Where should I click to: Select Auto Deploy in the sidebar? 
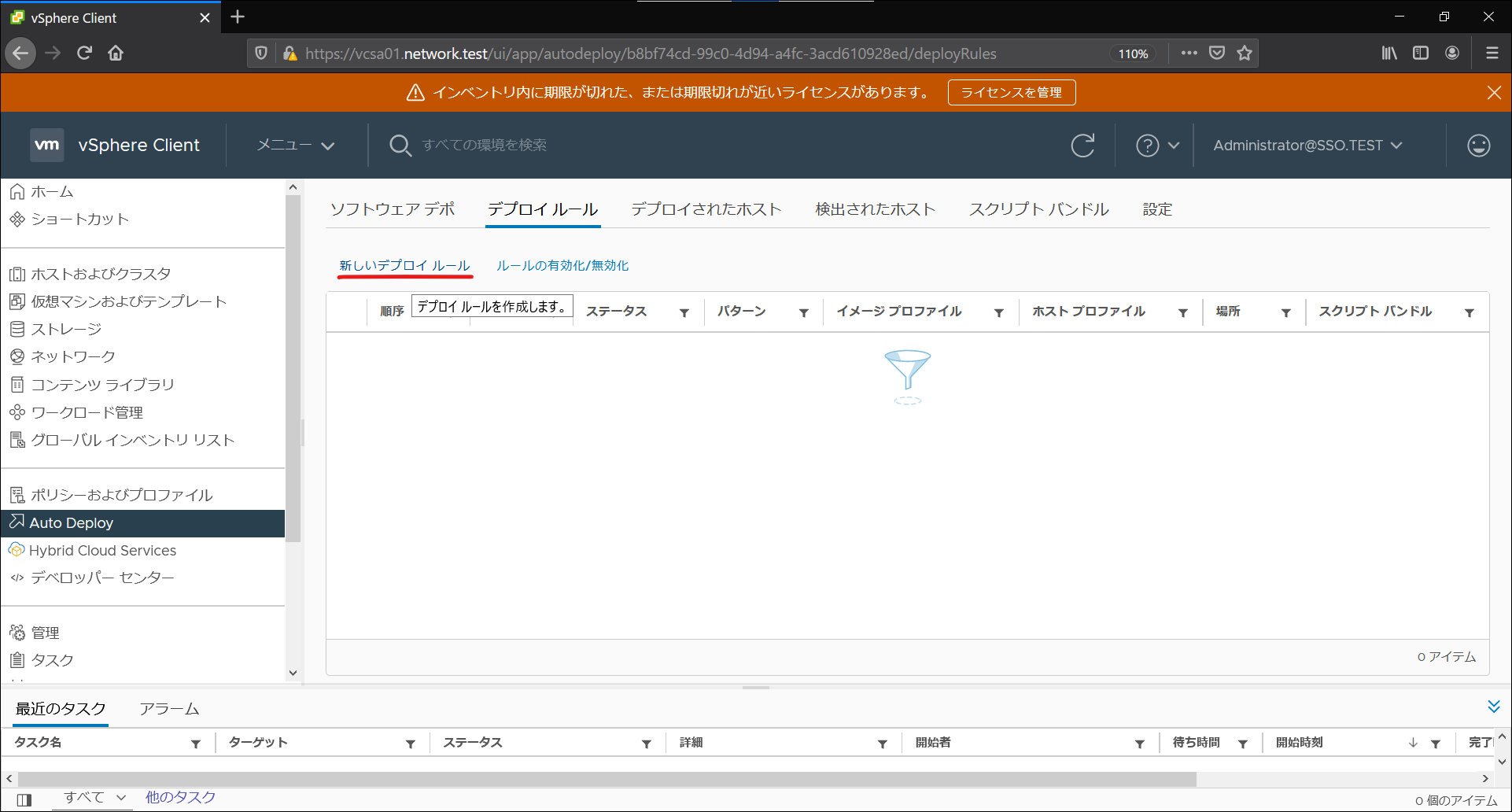pos(142,523)
